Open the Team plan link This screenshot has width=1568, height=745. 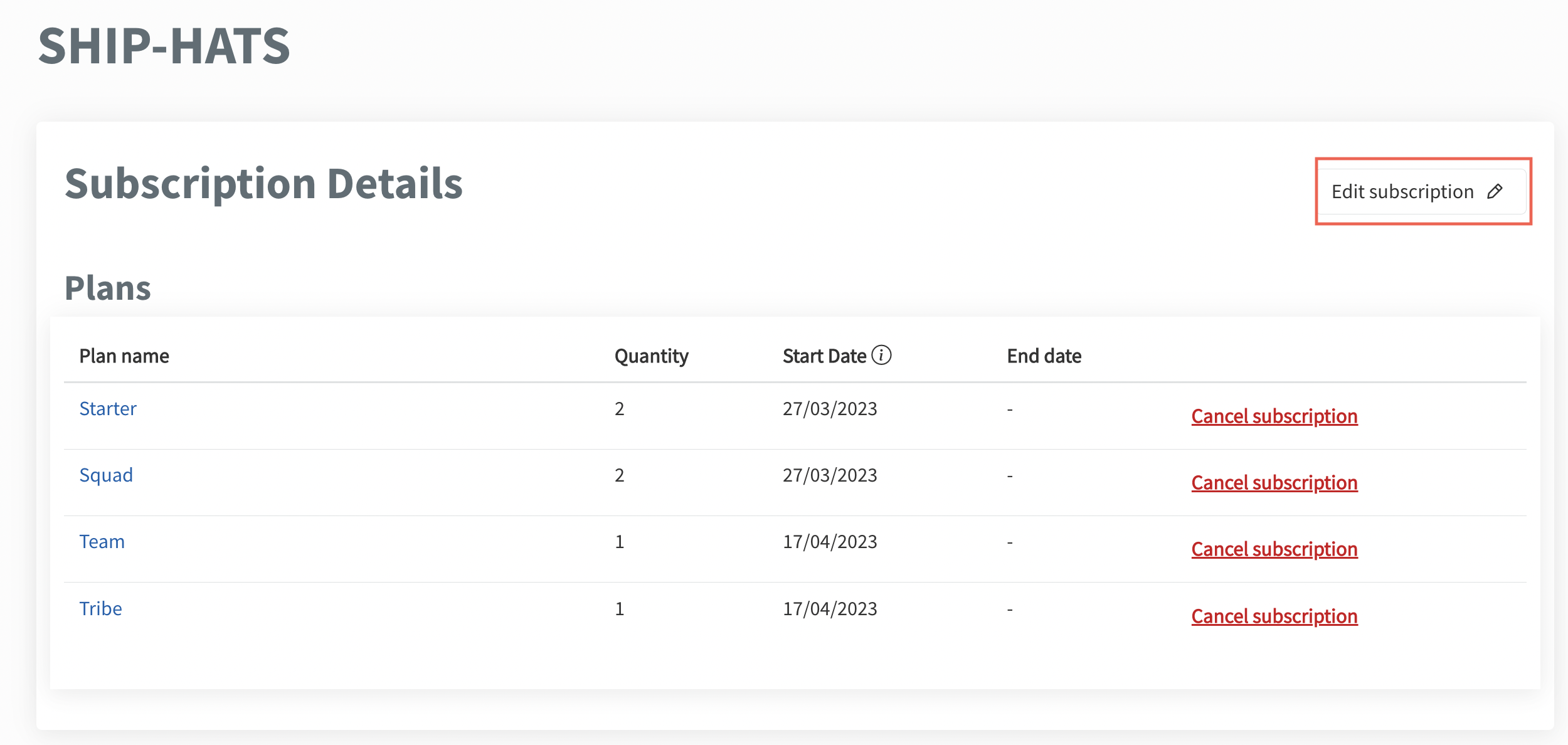click(x=102, y=542)
